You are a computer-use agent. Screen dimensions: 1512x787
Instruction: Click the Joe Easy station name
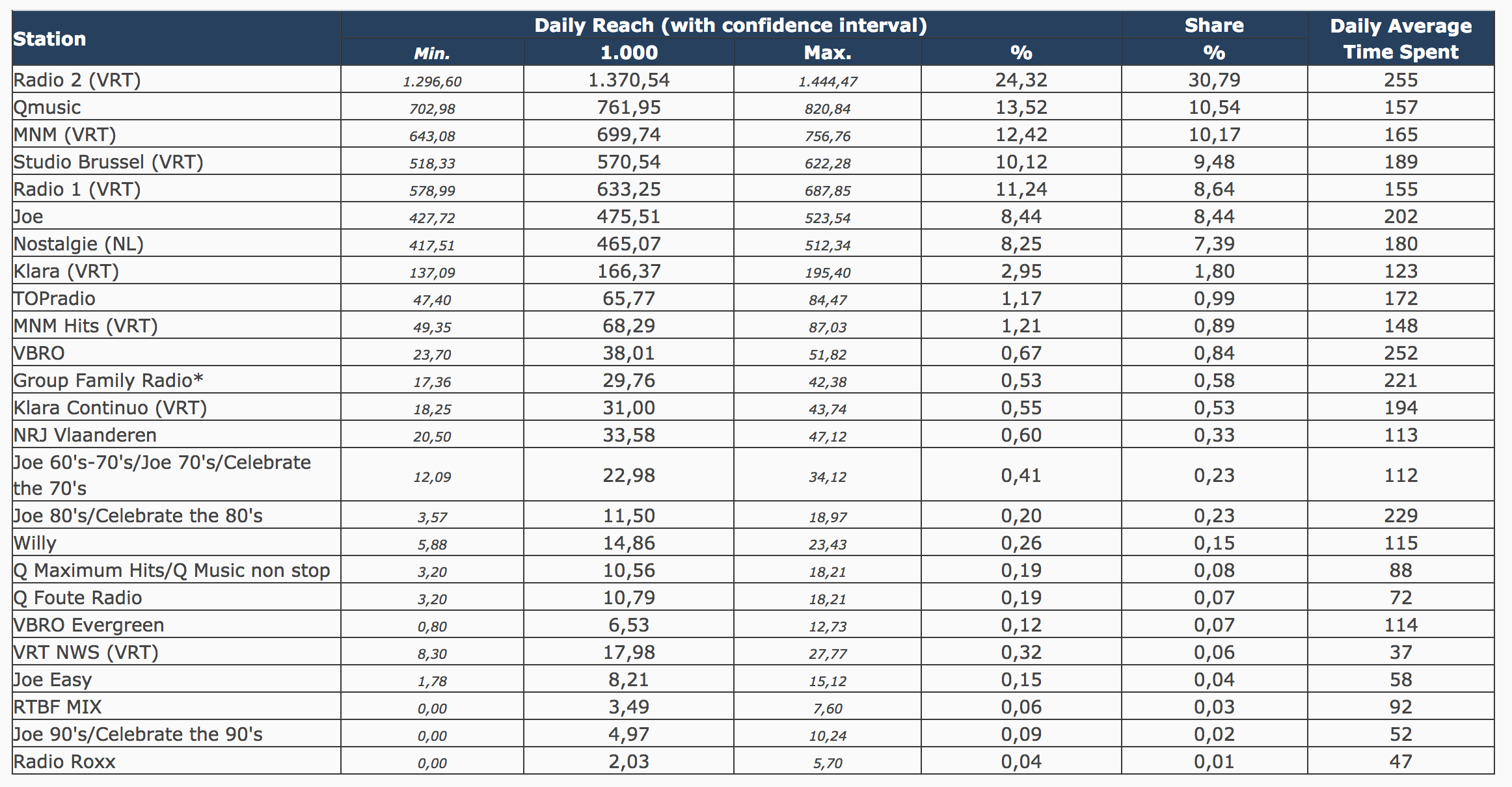click(53, 680)
